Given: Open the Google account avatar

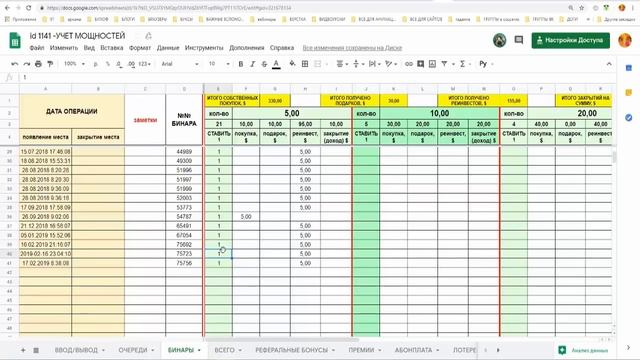Looking at the screenshot, I should (624, 40).
